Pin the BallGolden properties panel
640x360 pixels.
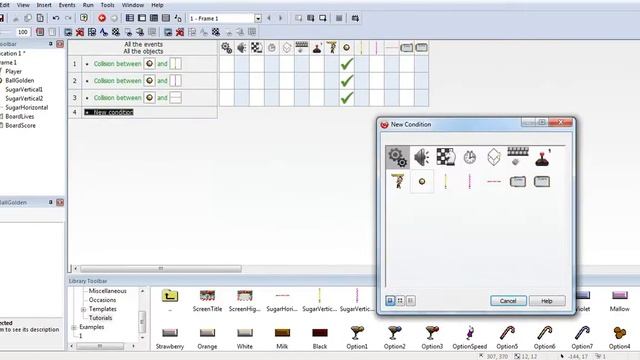coord(51,202)
